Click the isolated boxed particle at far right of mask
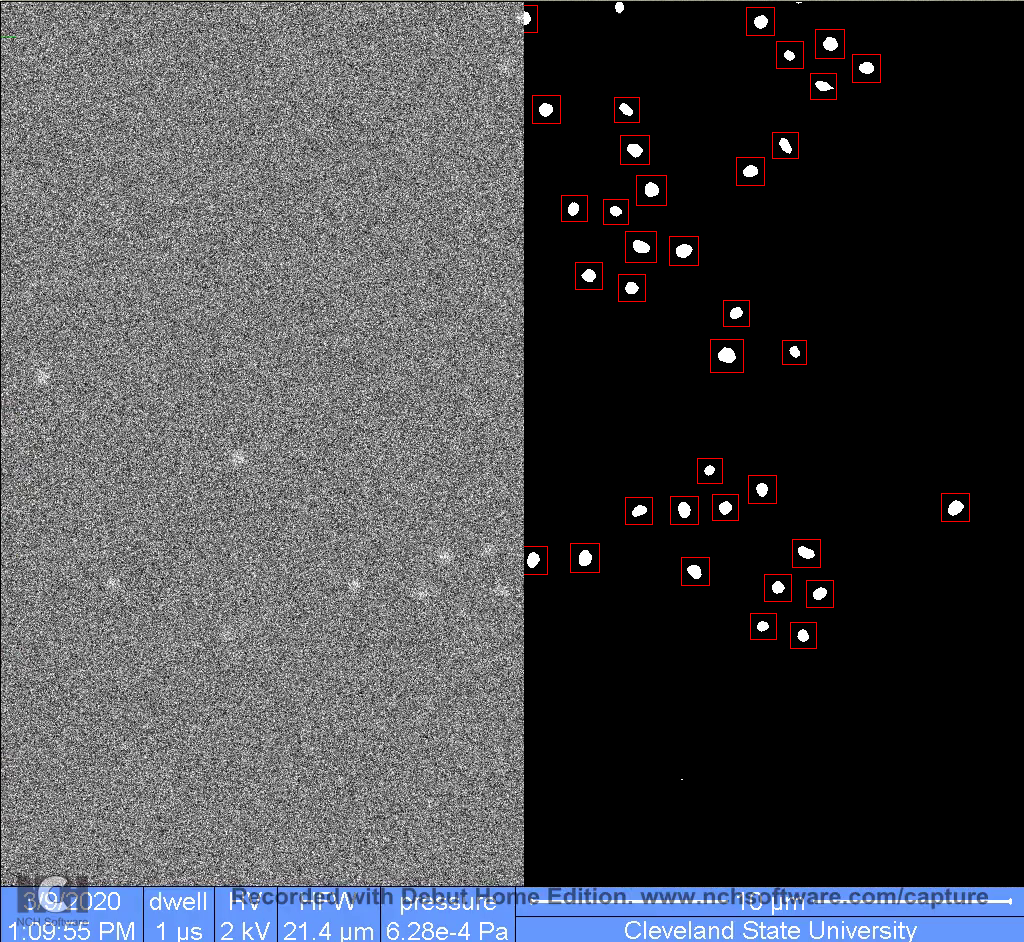The image size is (1024, 942). (955, 508)
